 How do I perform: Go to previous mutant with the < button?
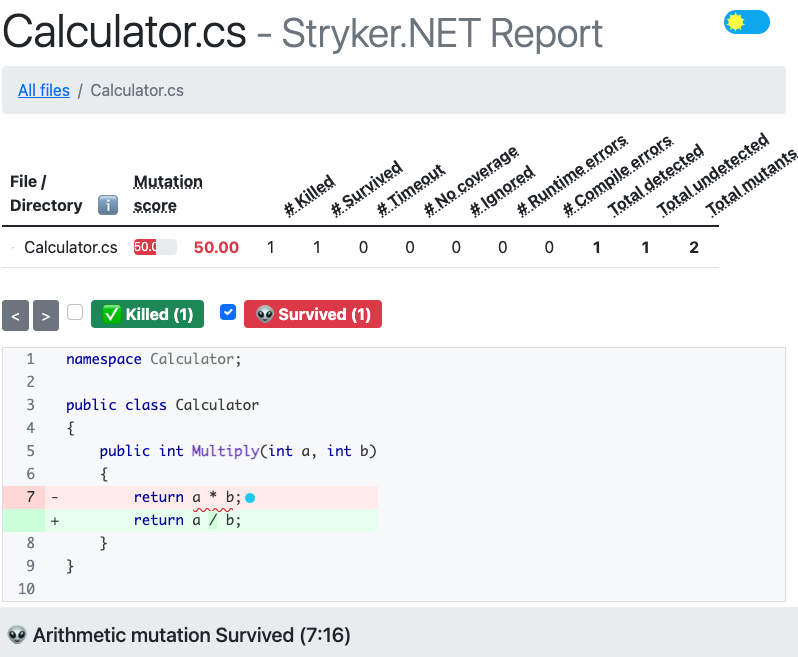(15, 316)
